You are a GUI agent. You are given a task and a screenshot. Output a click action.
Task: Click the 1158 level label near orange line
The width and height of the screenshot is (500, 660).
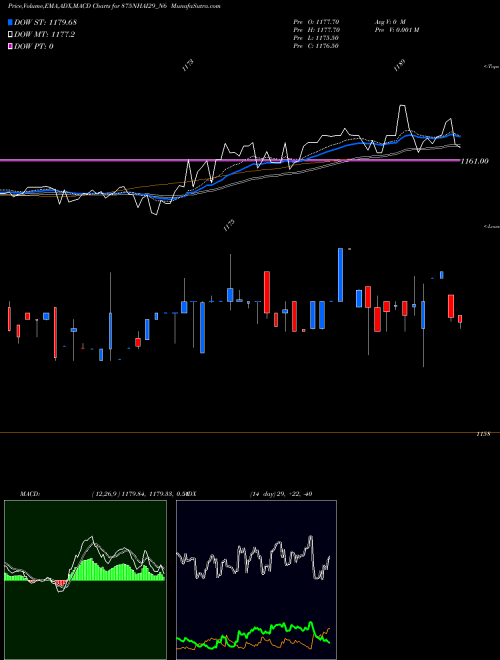[x=483, y=434]
